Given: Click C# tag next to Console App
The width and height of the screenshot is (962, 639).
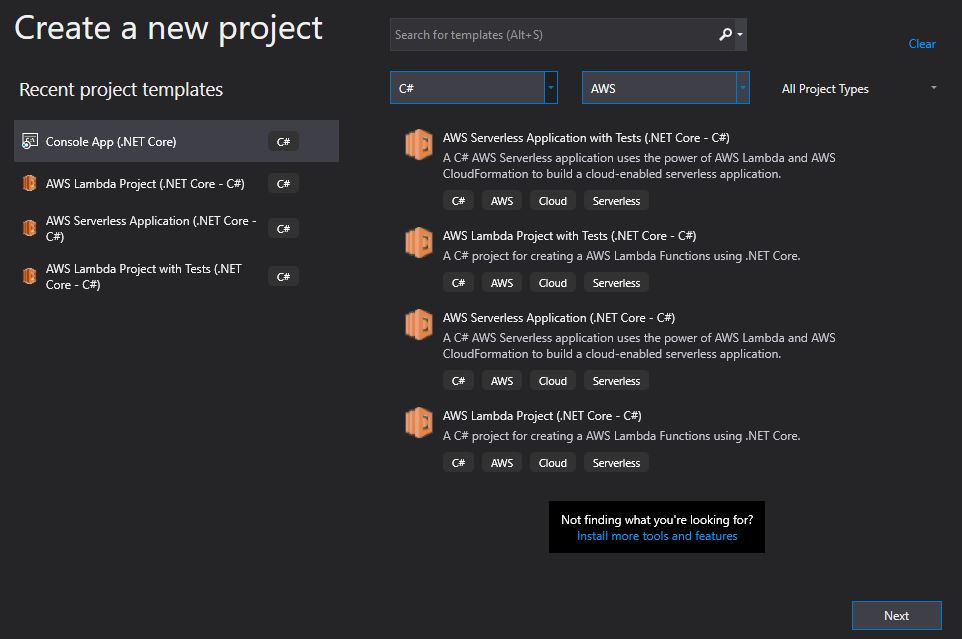Looking at the screenshot, I should click(283, 142).
